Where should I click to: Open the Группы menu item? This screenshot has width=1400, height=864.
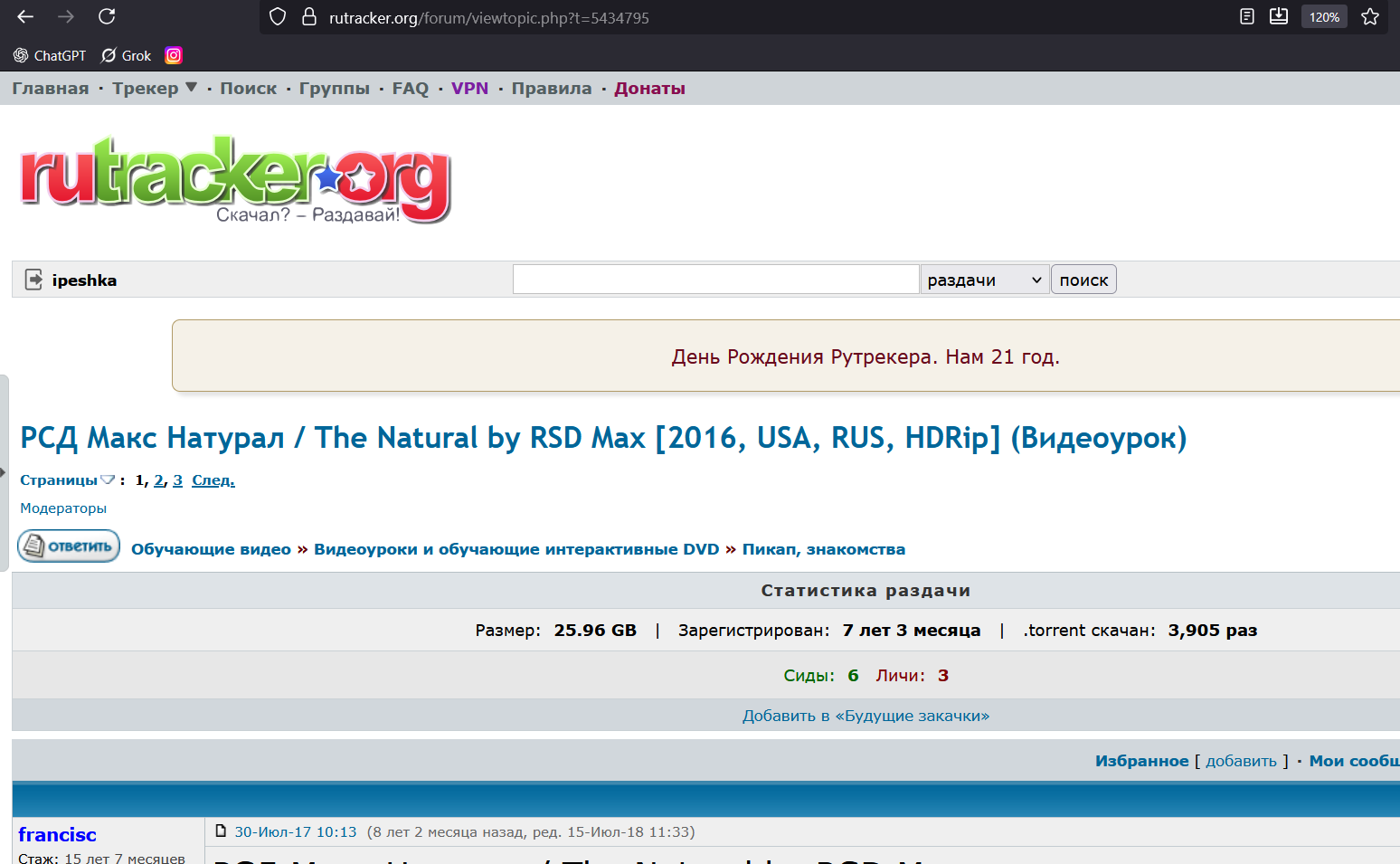335,89
